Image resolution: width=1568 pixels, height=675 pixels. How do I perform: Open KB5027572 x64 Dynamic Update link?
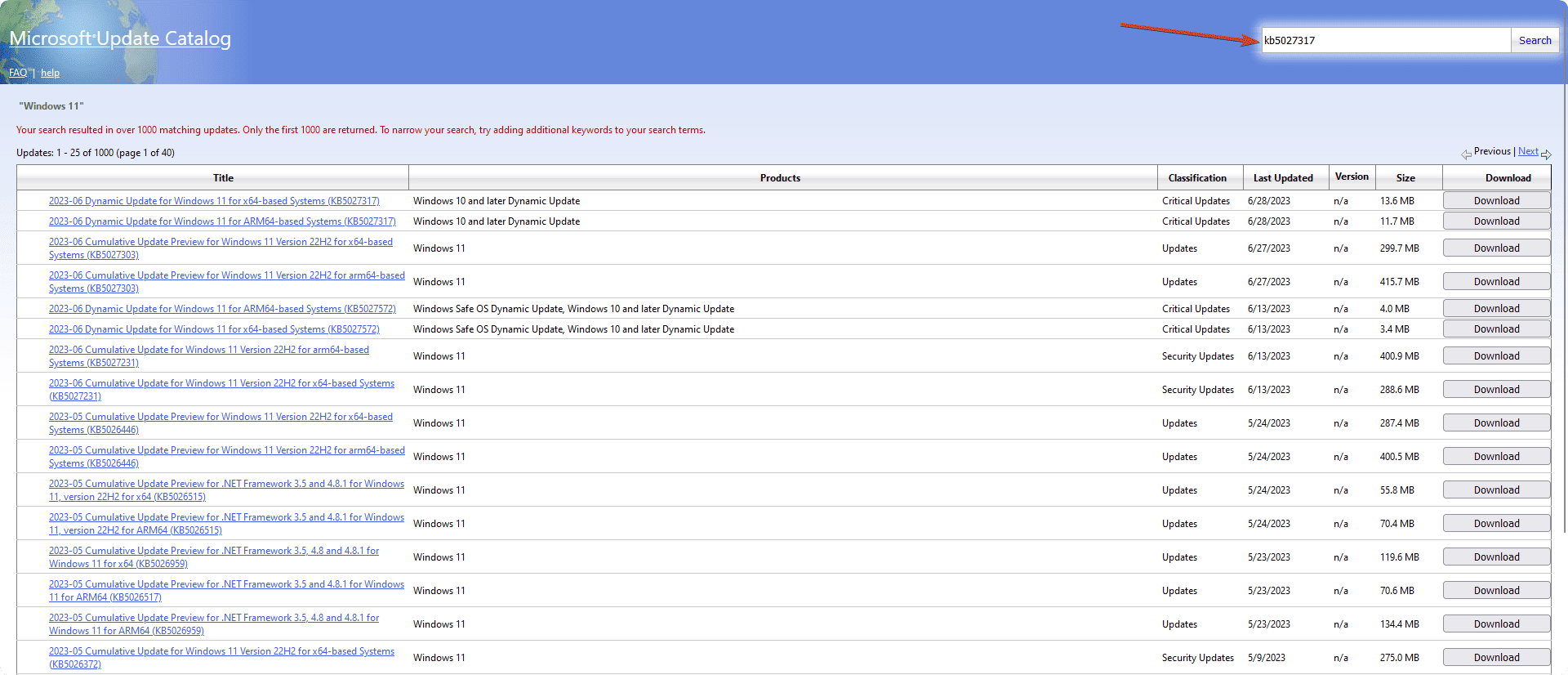click(x=214, y=329)
